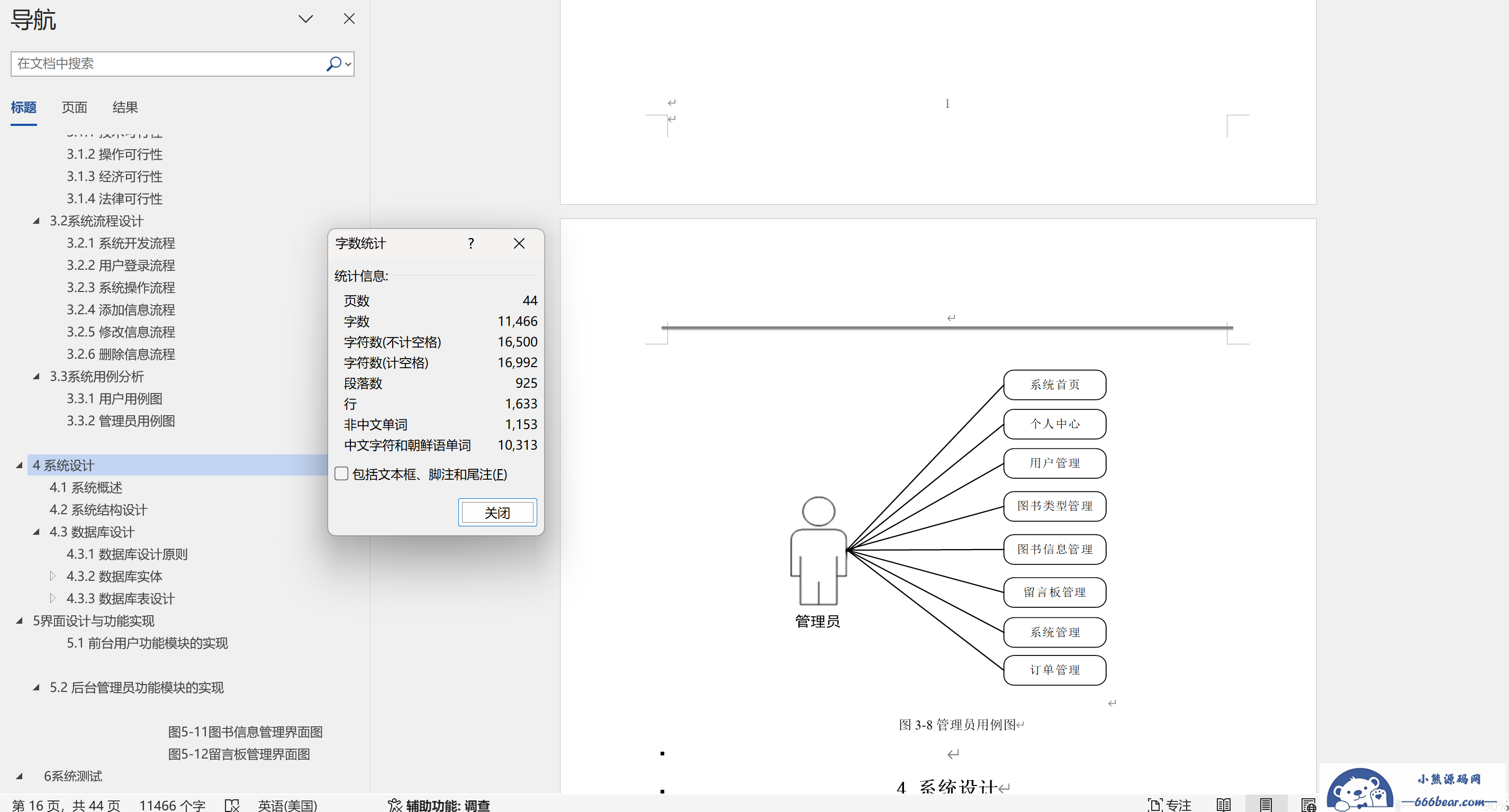This screenshot has height=812, width=1509.
Task: Click the spelling and proofing status icon
Action: 232,805
